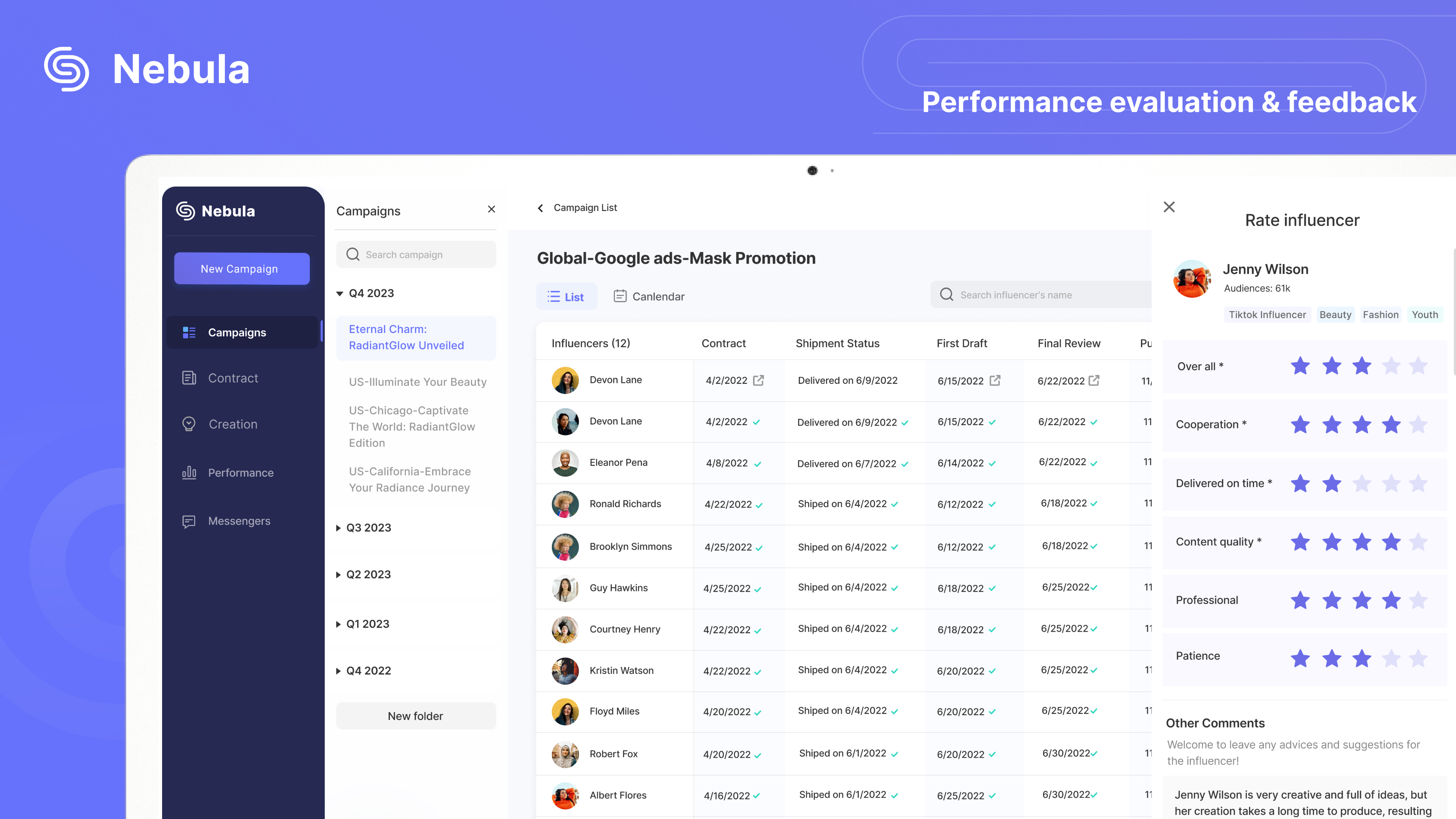This screenshot has width=1456, height=819.
Task: Set Patience rating to fourth star
Action: click(x=1391, y=659)
